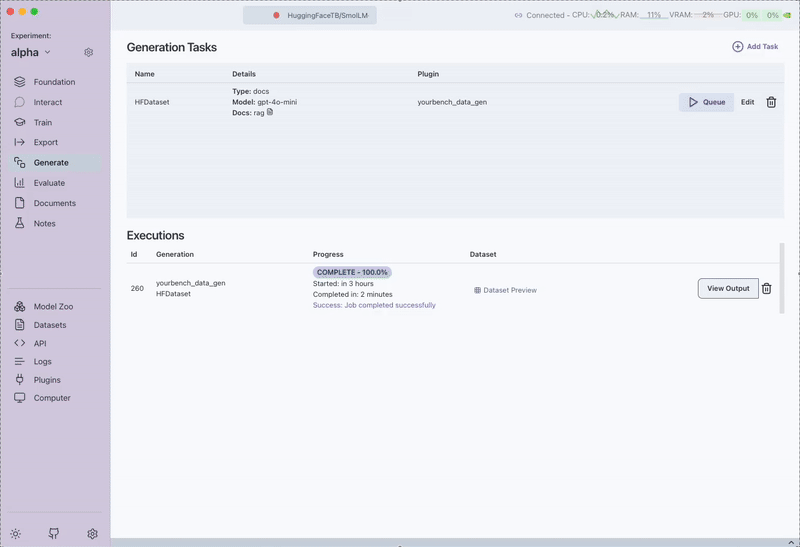Viewport: 800px width, 547px height.
Task: Navigate to Datasets in sidebar
Action: click(49, 325)
